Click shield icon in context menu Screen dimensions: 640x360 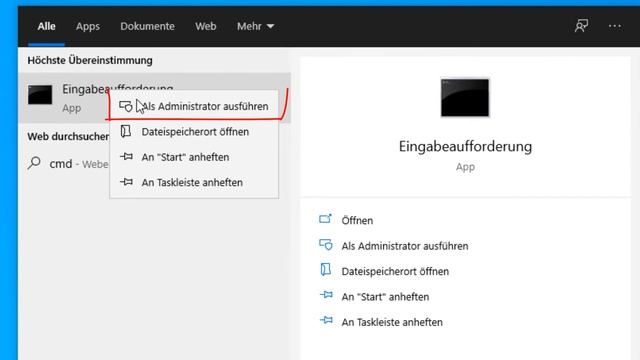pos(126,106)
